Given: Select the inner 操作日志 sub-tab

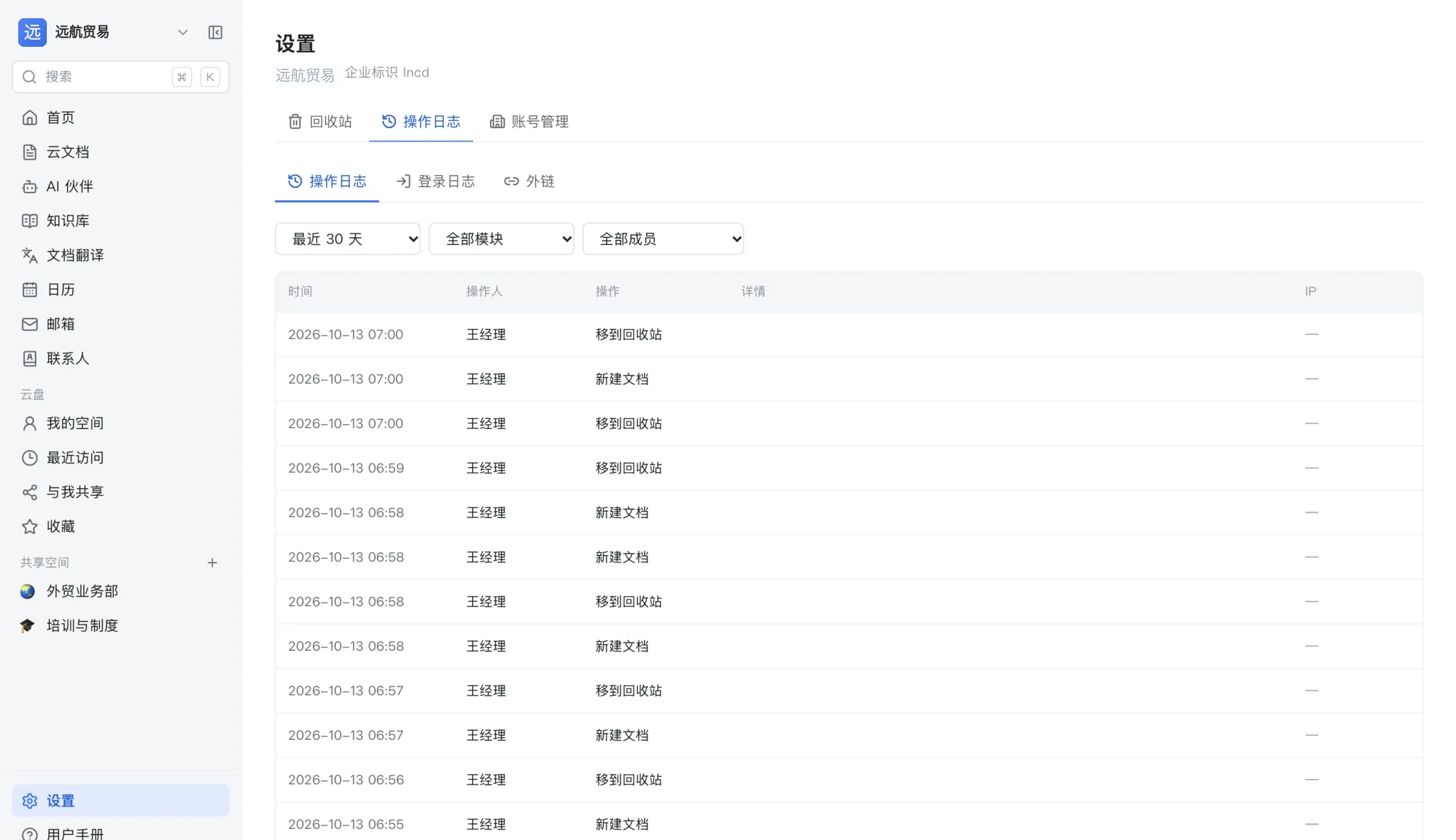Looking at the screenshot, I should [x=327, y=181].
